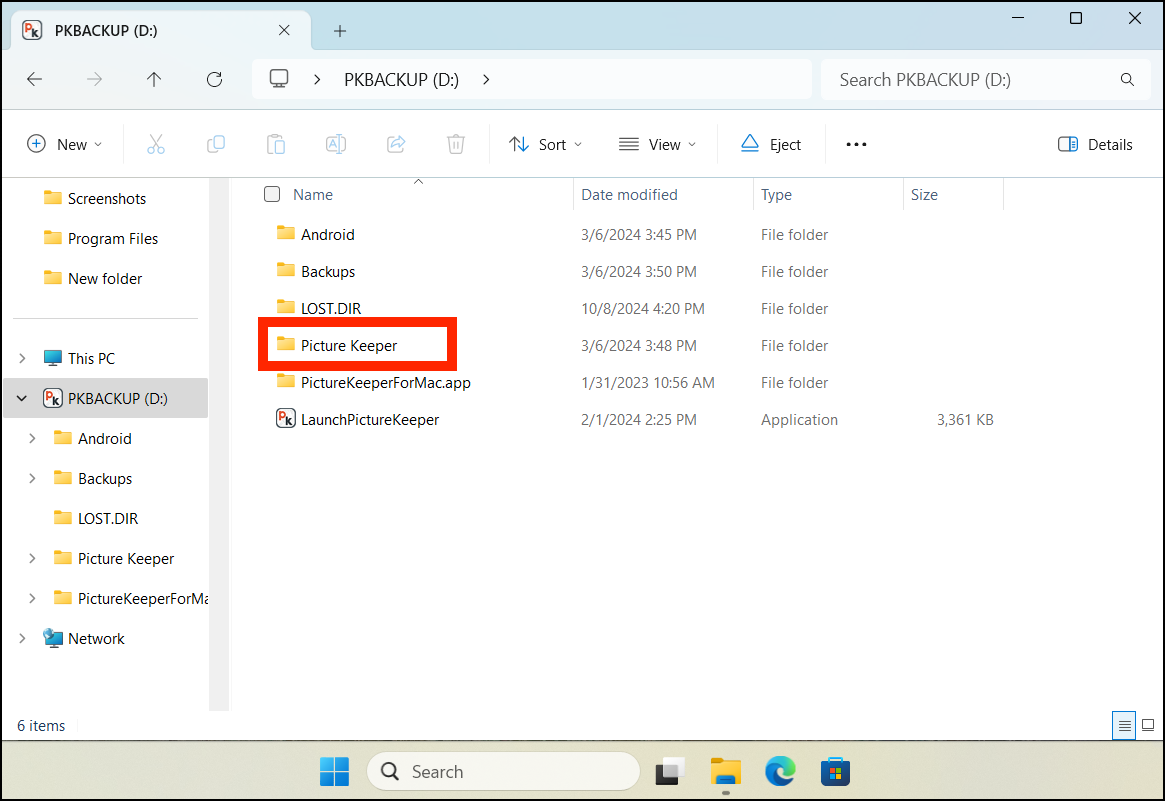
Task: Expand Picture Keeper in navigation tree
Action: 32,558
